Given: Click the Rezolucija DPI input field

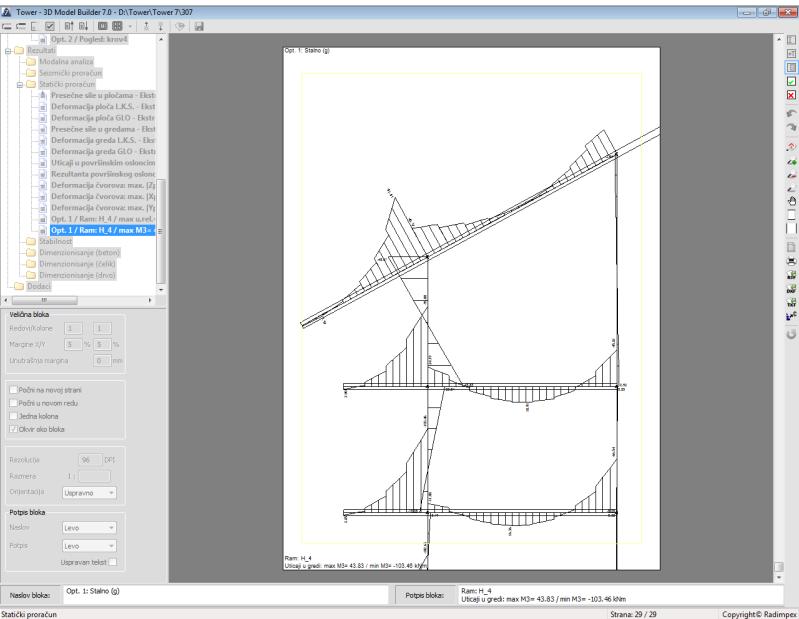Looking at the screenshot, I should click(90, 460).
